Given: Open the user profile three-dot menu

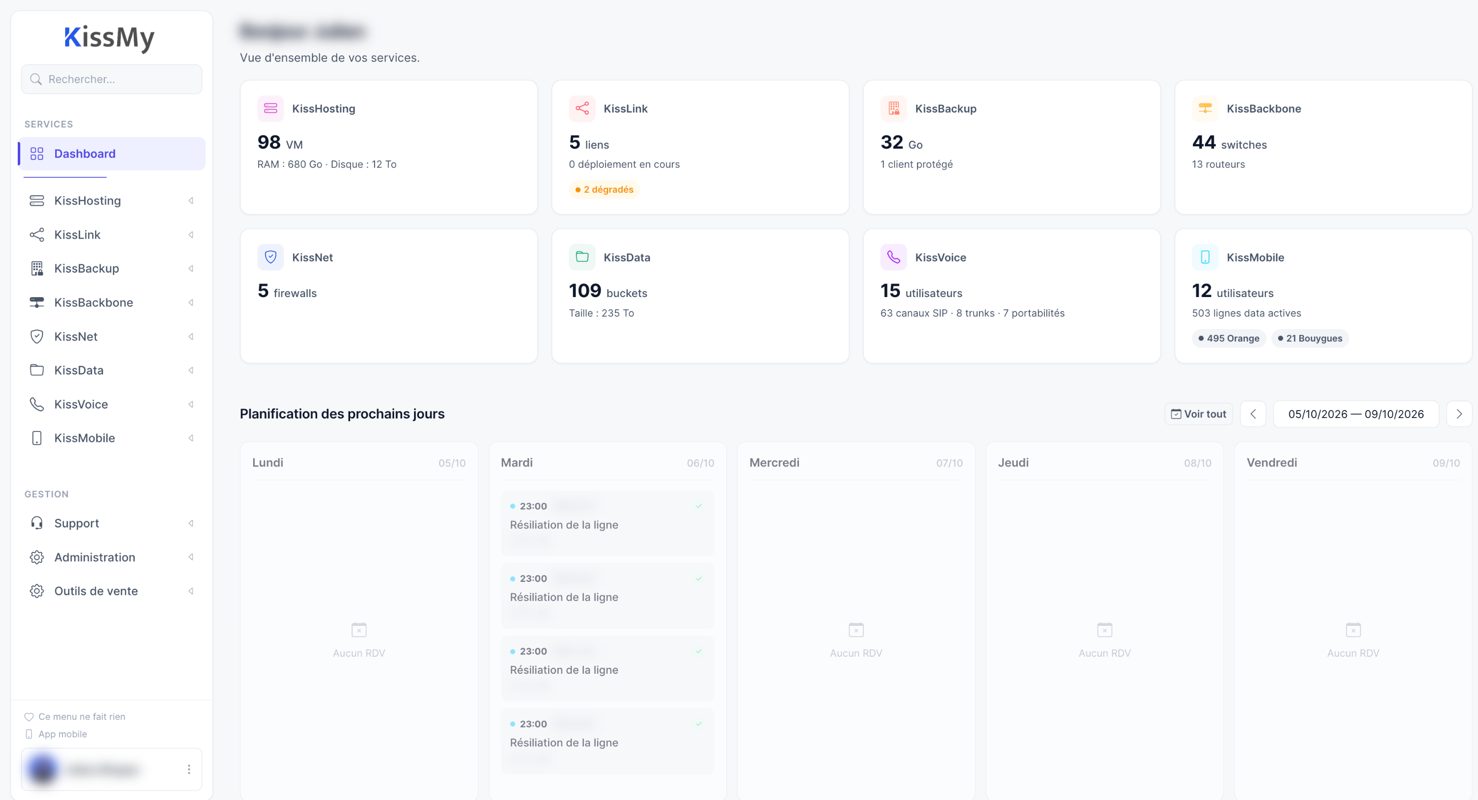Looking at the screenshot, I should (189, 770).
